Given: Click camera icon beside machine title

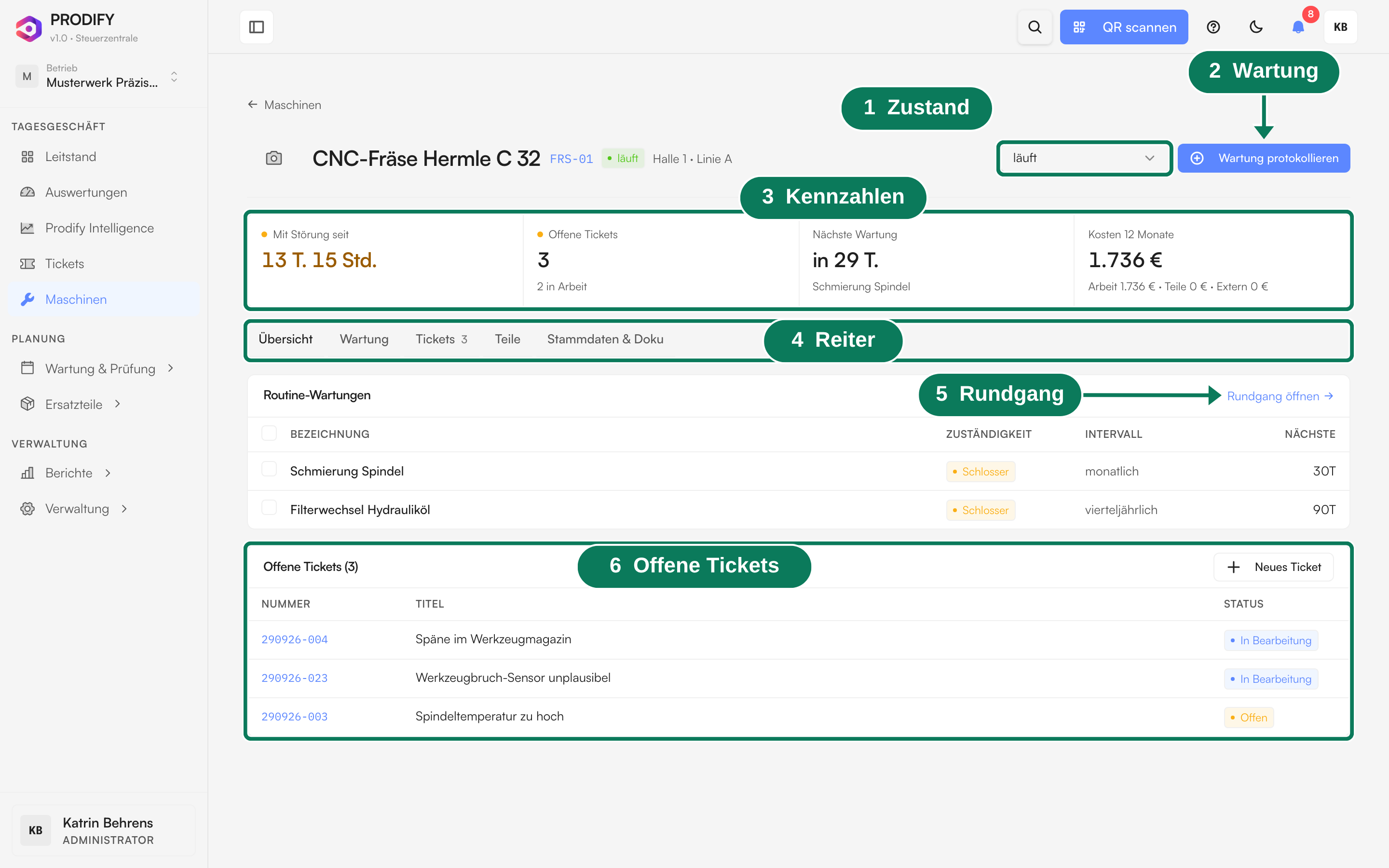Looking at the screenshot, I should [x=274, y=159].
